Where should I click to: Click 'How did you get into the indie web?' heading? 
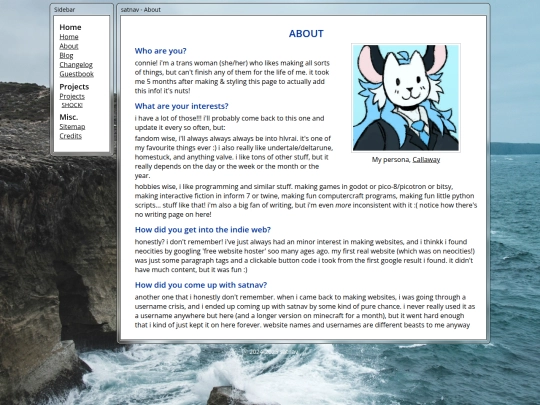click(x=203, y=230)
